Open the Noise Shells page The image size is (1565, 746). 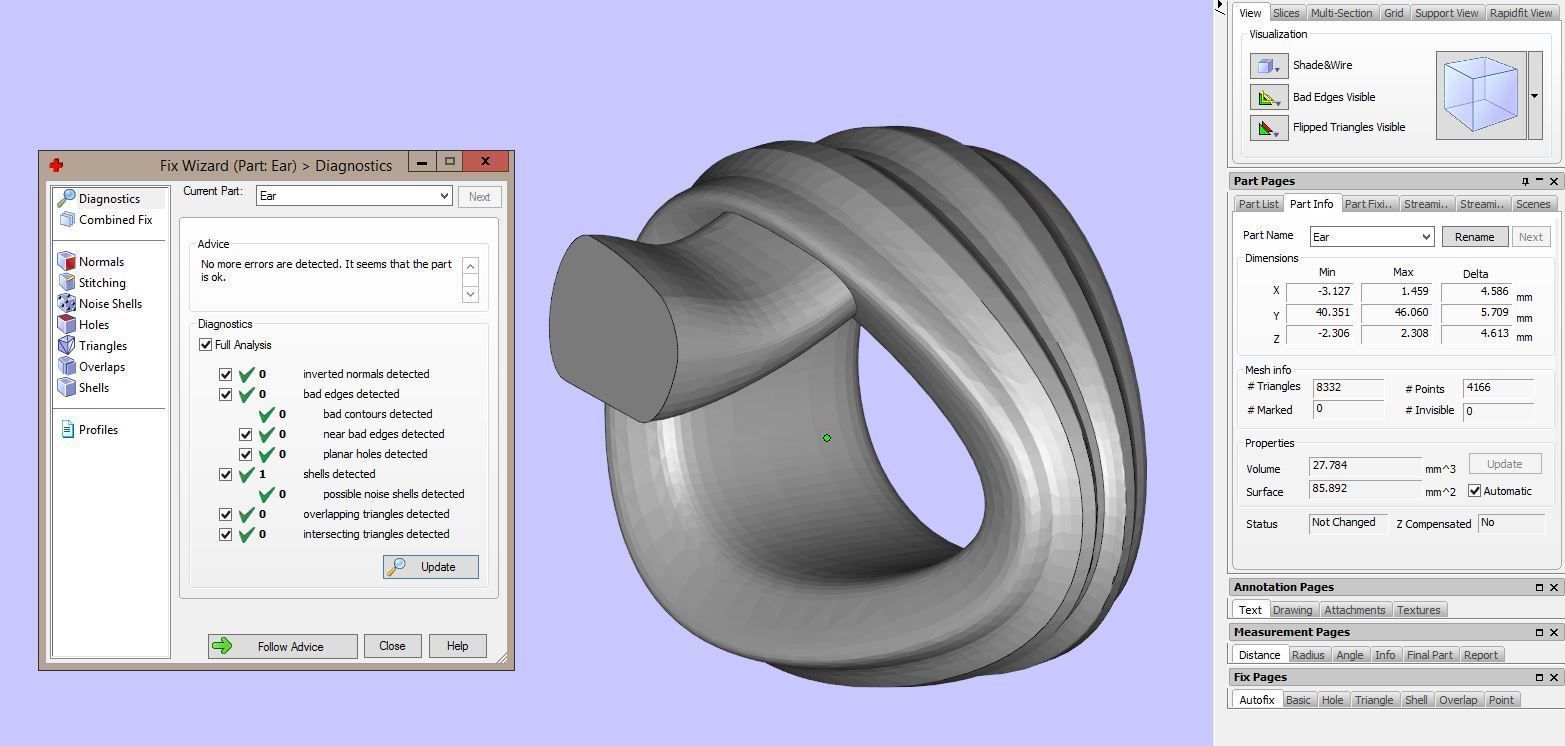click(x=110, y=304)
